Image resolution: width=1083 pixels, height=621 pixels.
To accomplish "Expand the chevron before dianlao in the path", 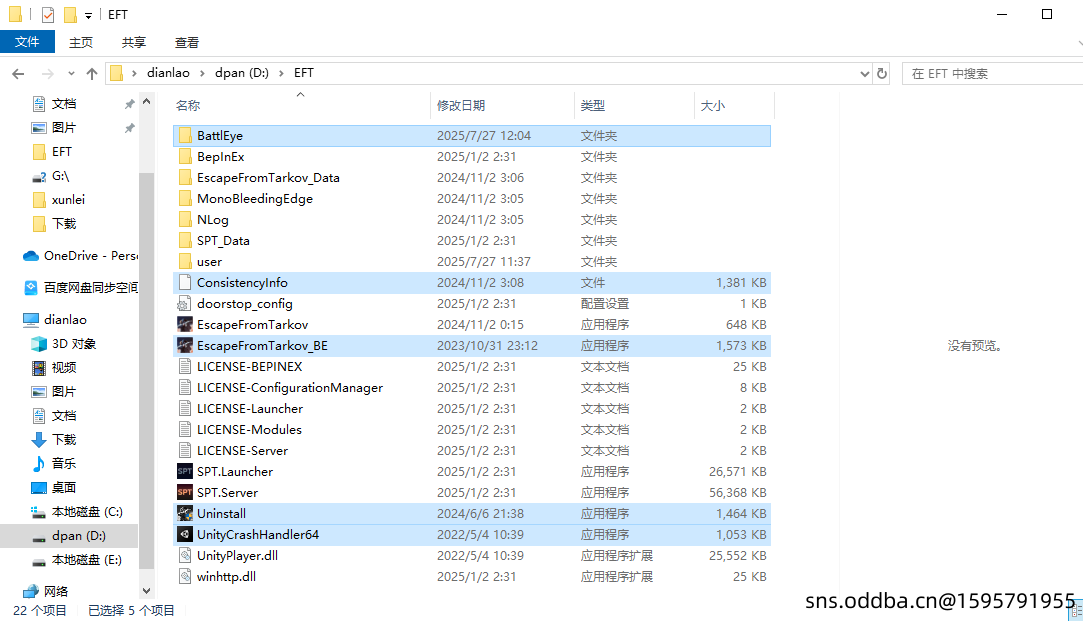I will point(134,73).
